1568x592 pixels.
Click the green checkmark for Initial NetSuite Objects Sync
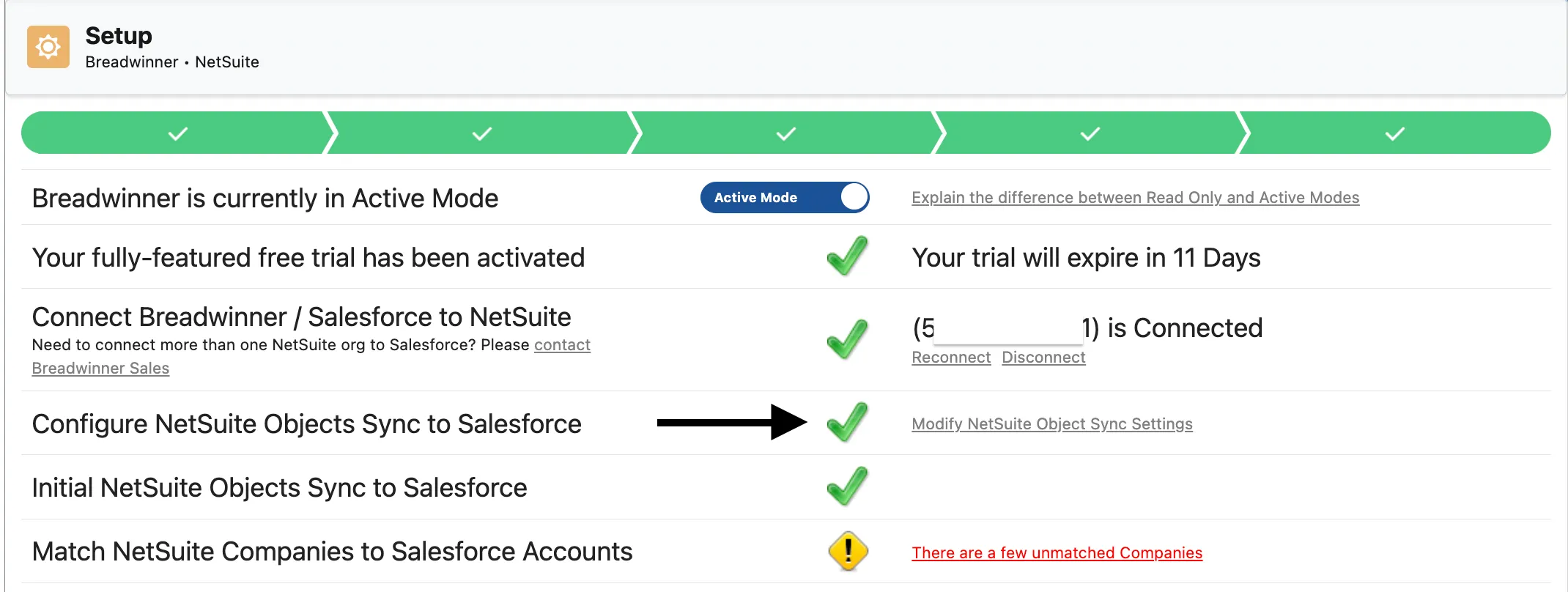[847, 486]
